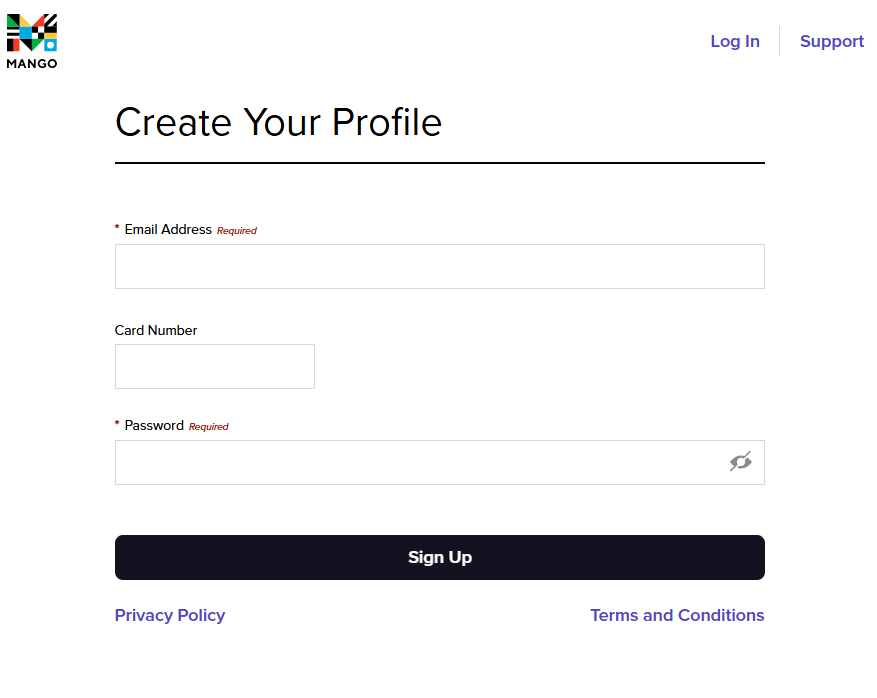Click the MANGO wordmark under the logo
The width and height of the screenshot is (877, 698).
pos(32,63)
